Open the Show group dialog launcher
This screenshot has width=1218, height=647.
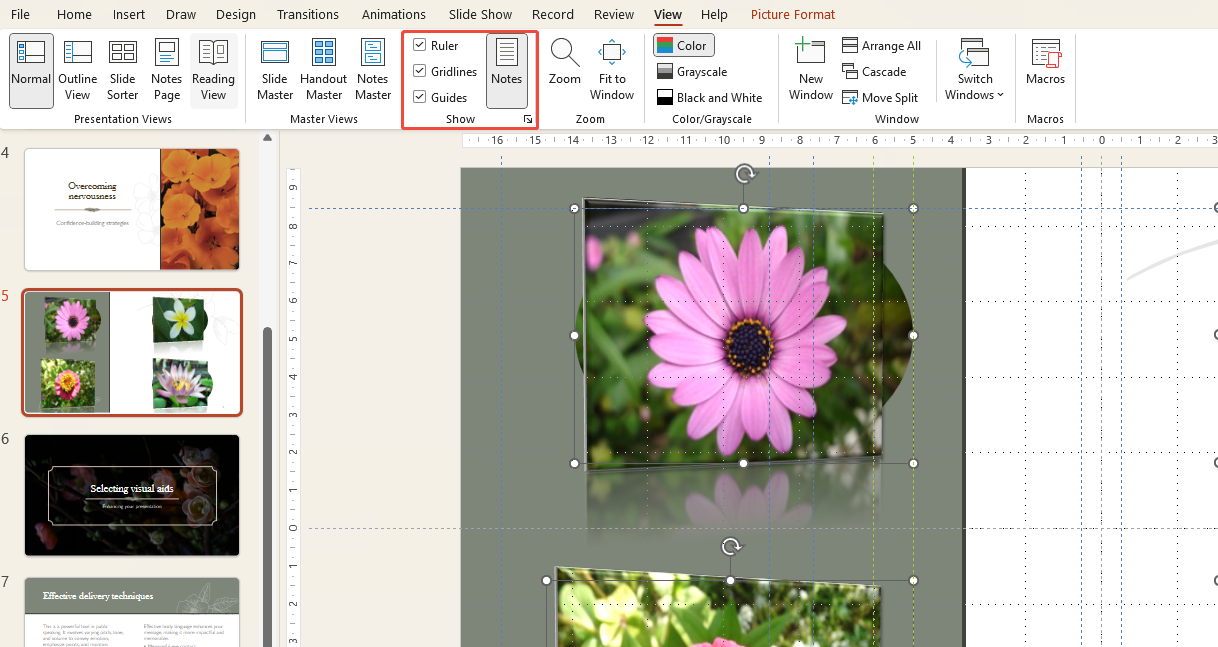coord(528,119)
